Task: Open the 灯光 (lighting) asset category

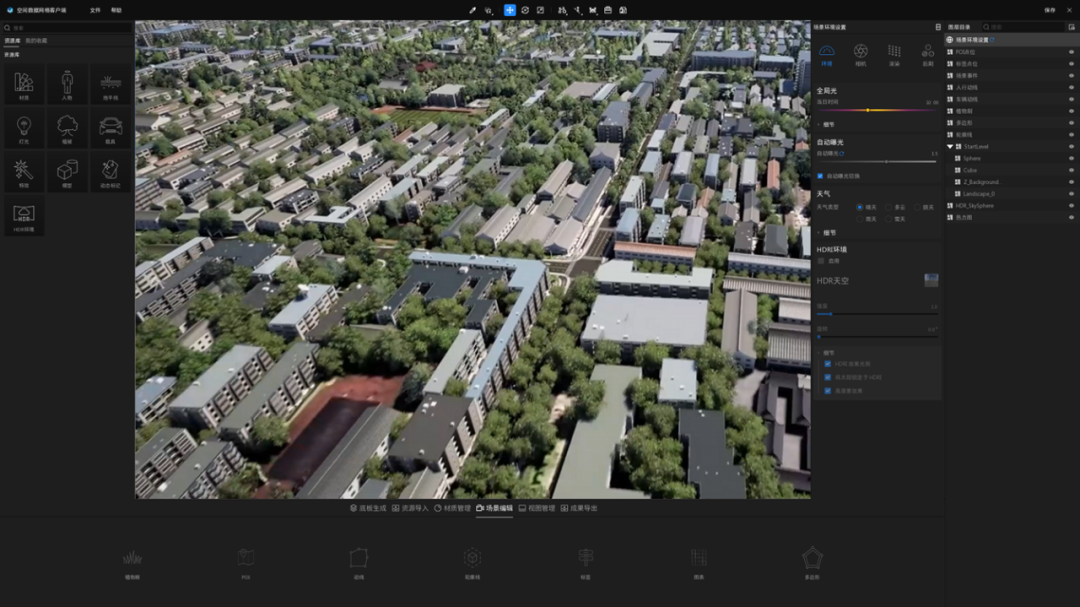Action: (x=24, y=128)
